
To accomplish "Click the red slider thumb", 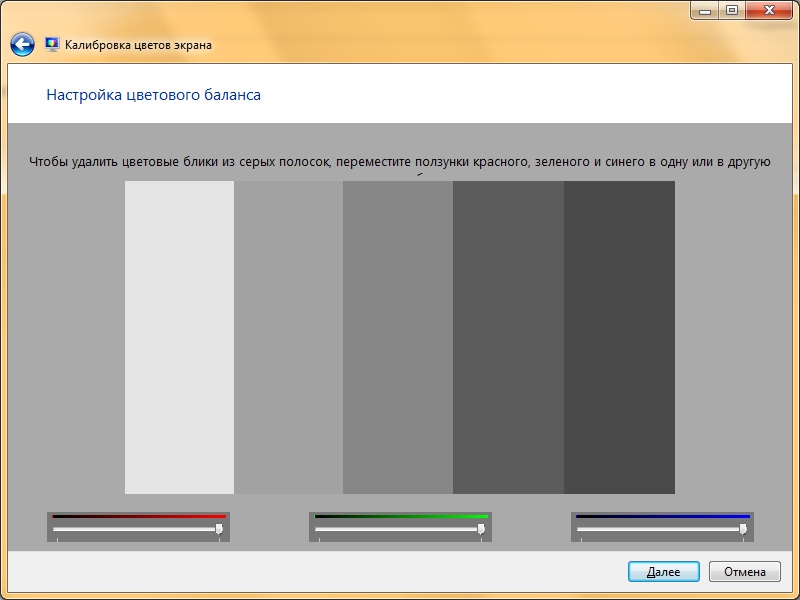I will coord(219,528).
